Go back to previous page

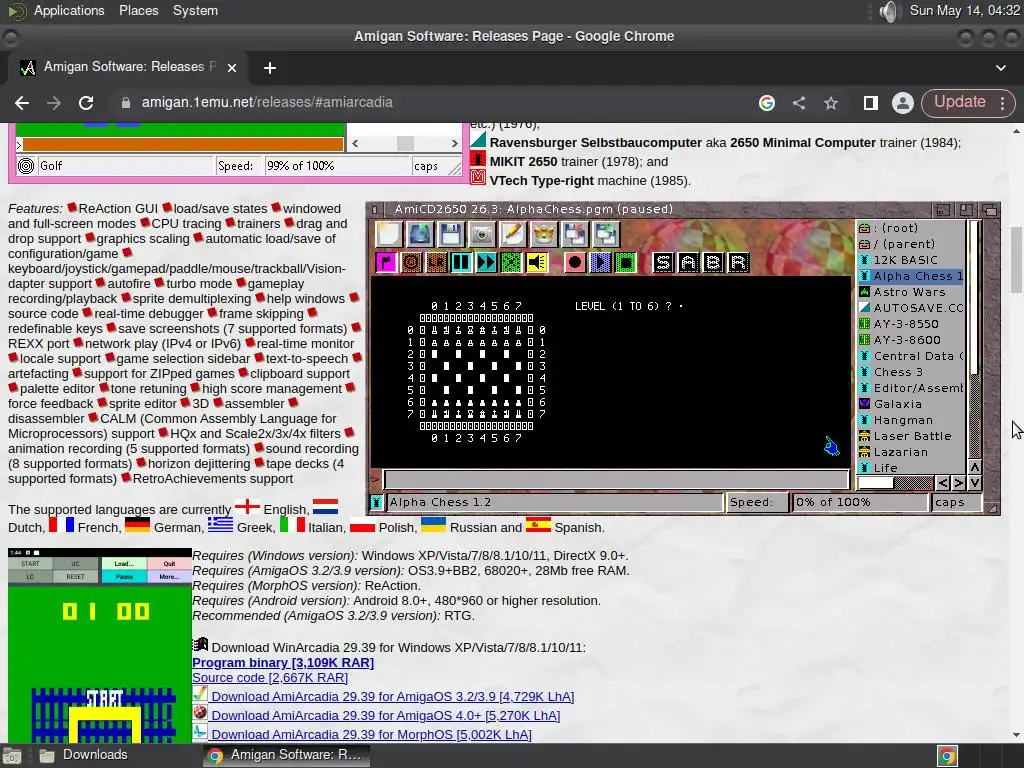coord(22,103)
